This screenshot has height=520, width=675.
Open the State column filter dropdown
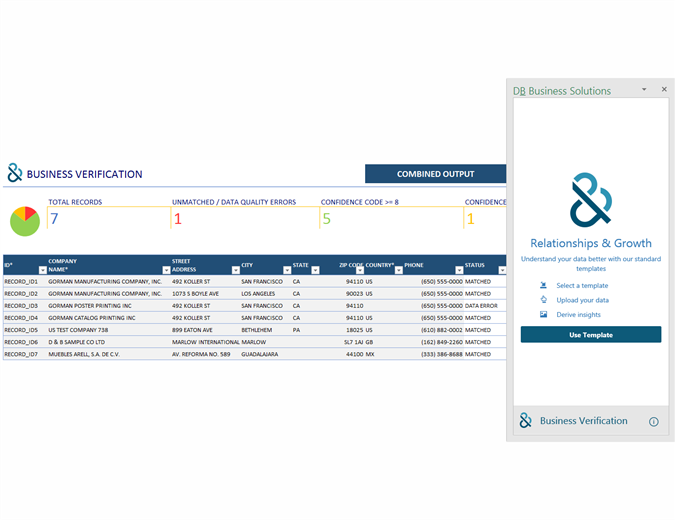(315, 270)
